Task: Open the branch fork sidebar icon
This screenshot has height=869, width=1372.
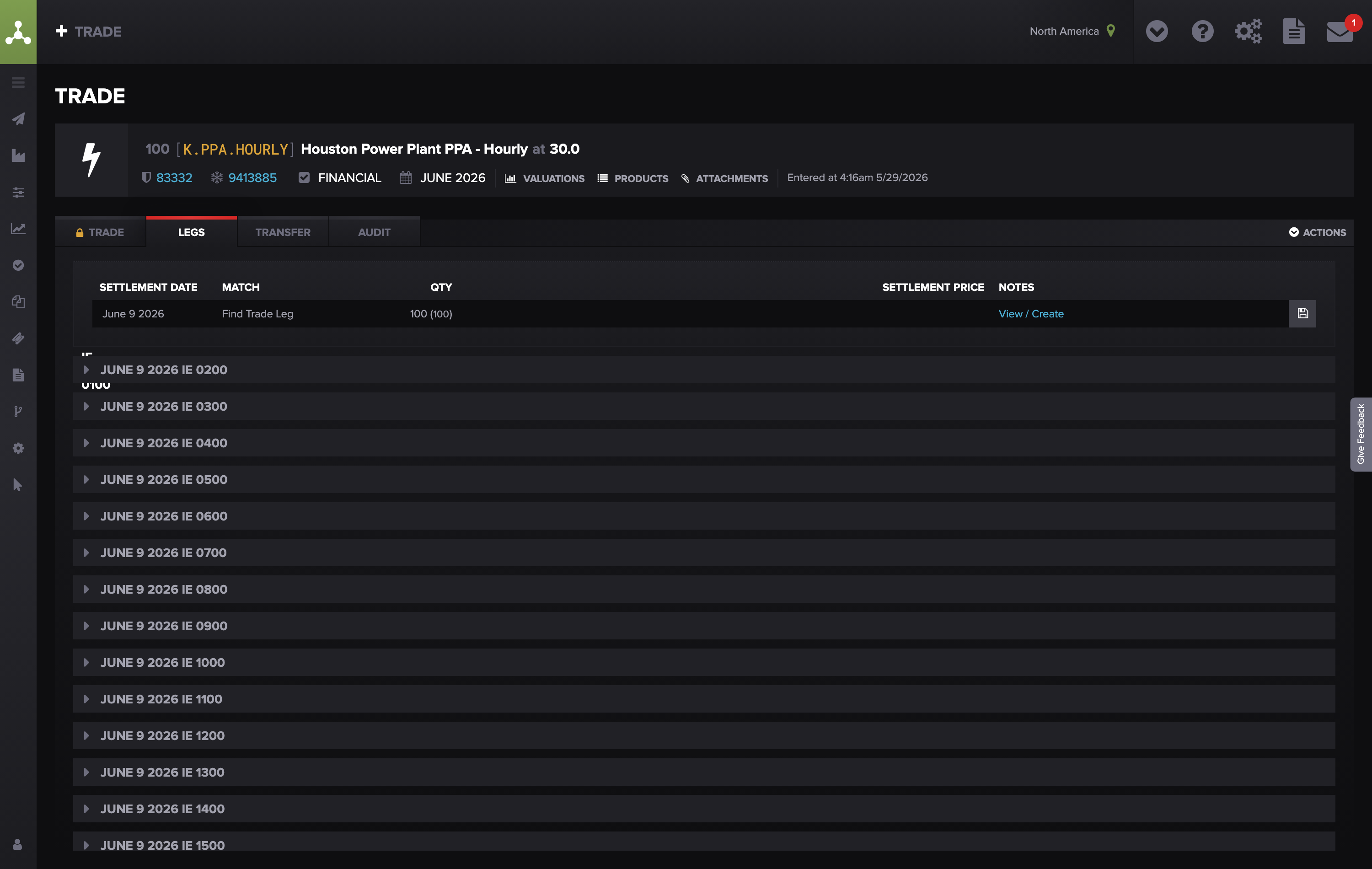Action: 18,412
